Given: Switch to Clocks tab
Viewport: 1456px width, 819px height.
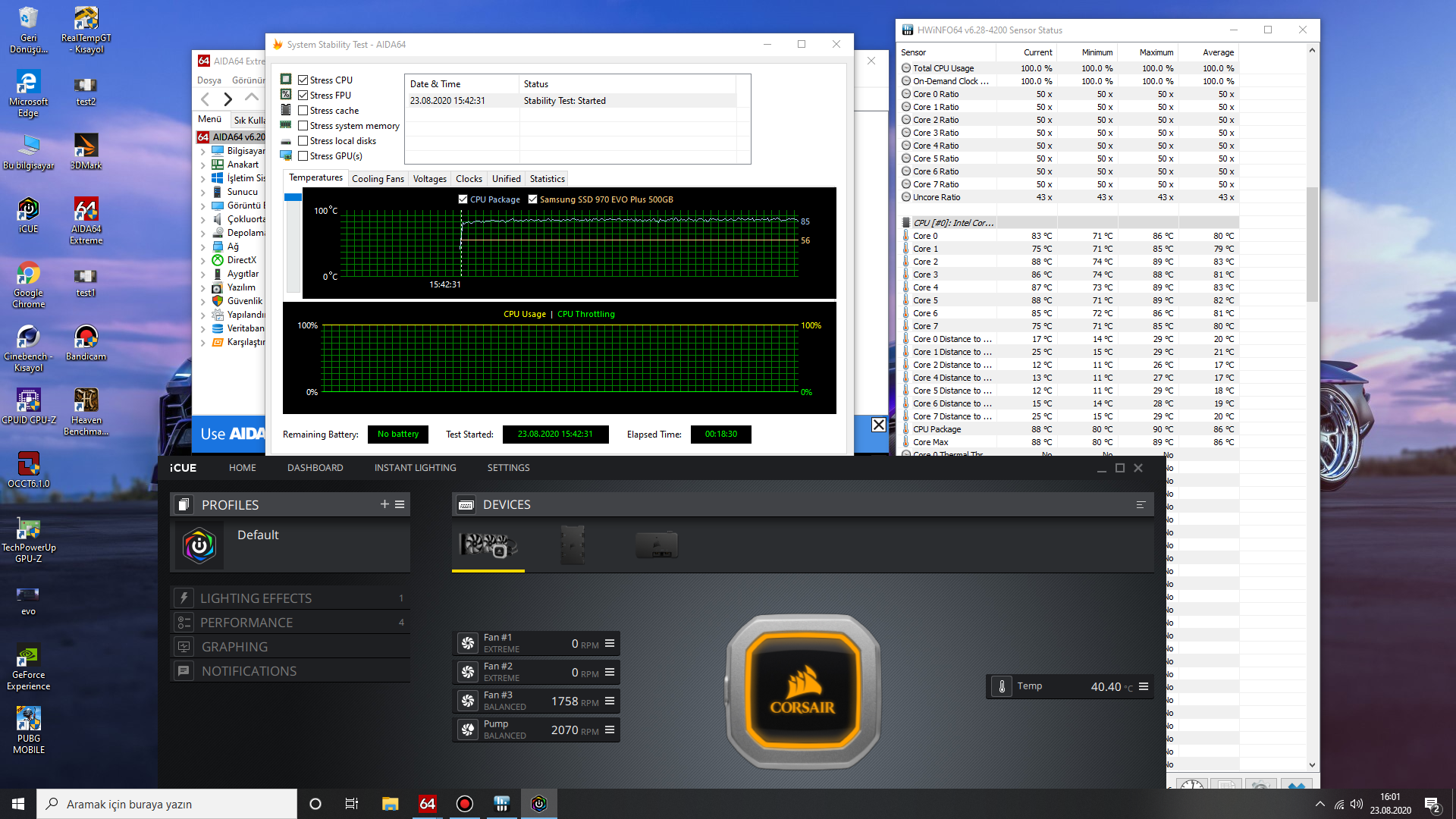Looking at the screenshot, I should click(x=469, y=179).
